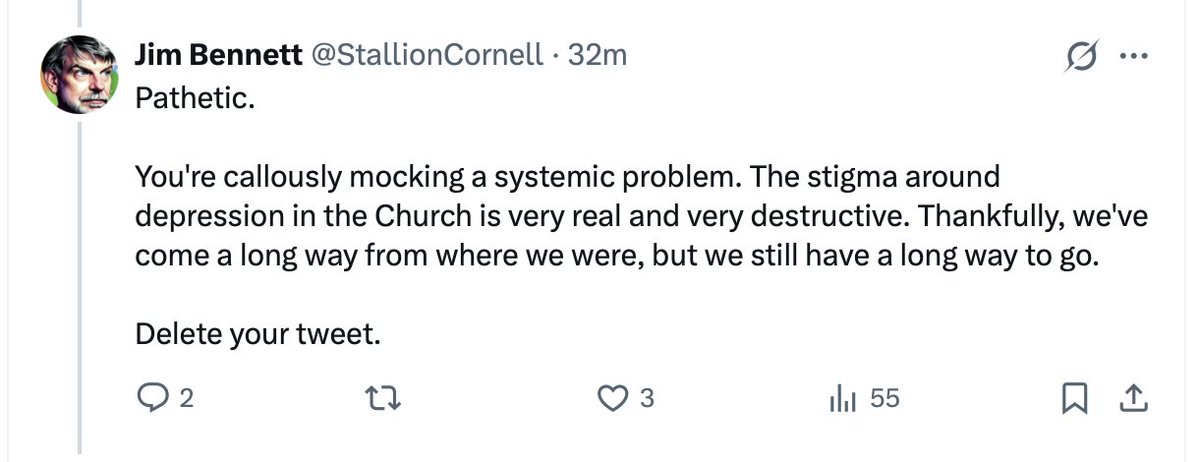
Task: Like the tweet with the heart icon
Action: [x=611, y=400]
